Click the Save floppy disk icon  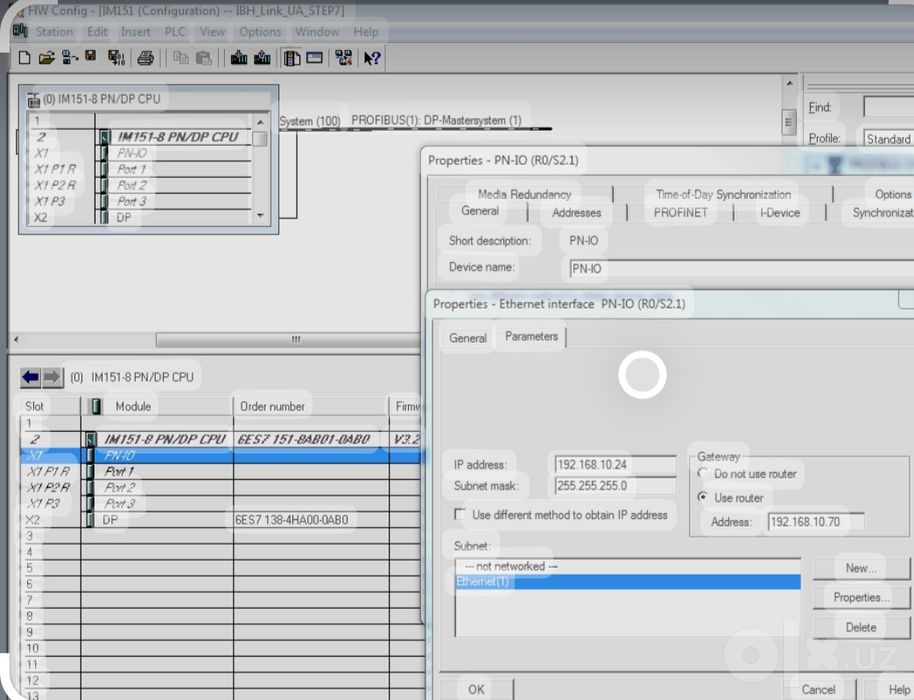pos(91,57)
